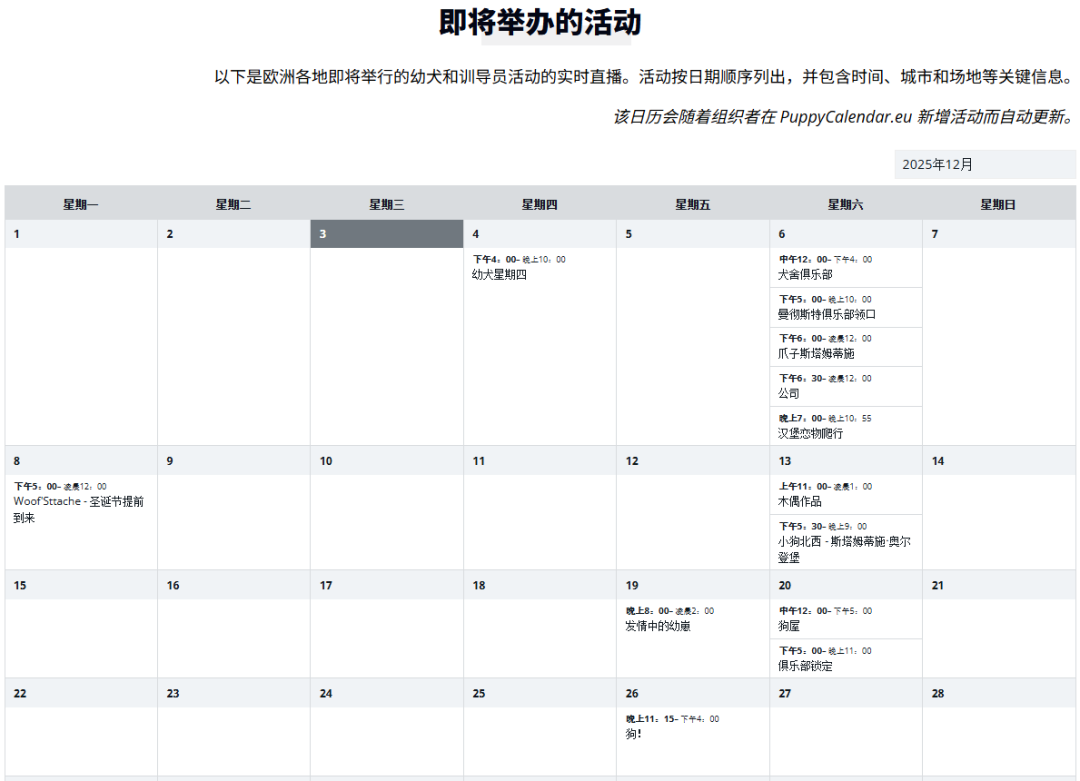Click the 即将举办的活动 page heading
The height and width of the screenshot is (781, 1080).
coord(540,22)
